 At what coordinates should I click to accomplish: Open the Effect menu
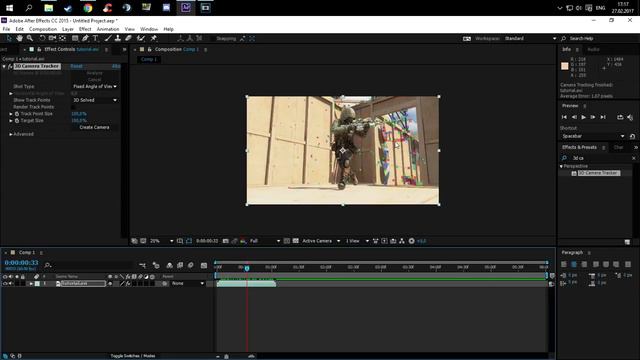(85, 29)
